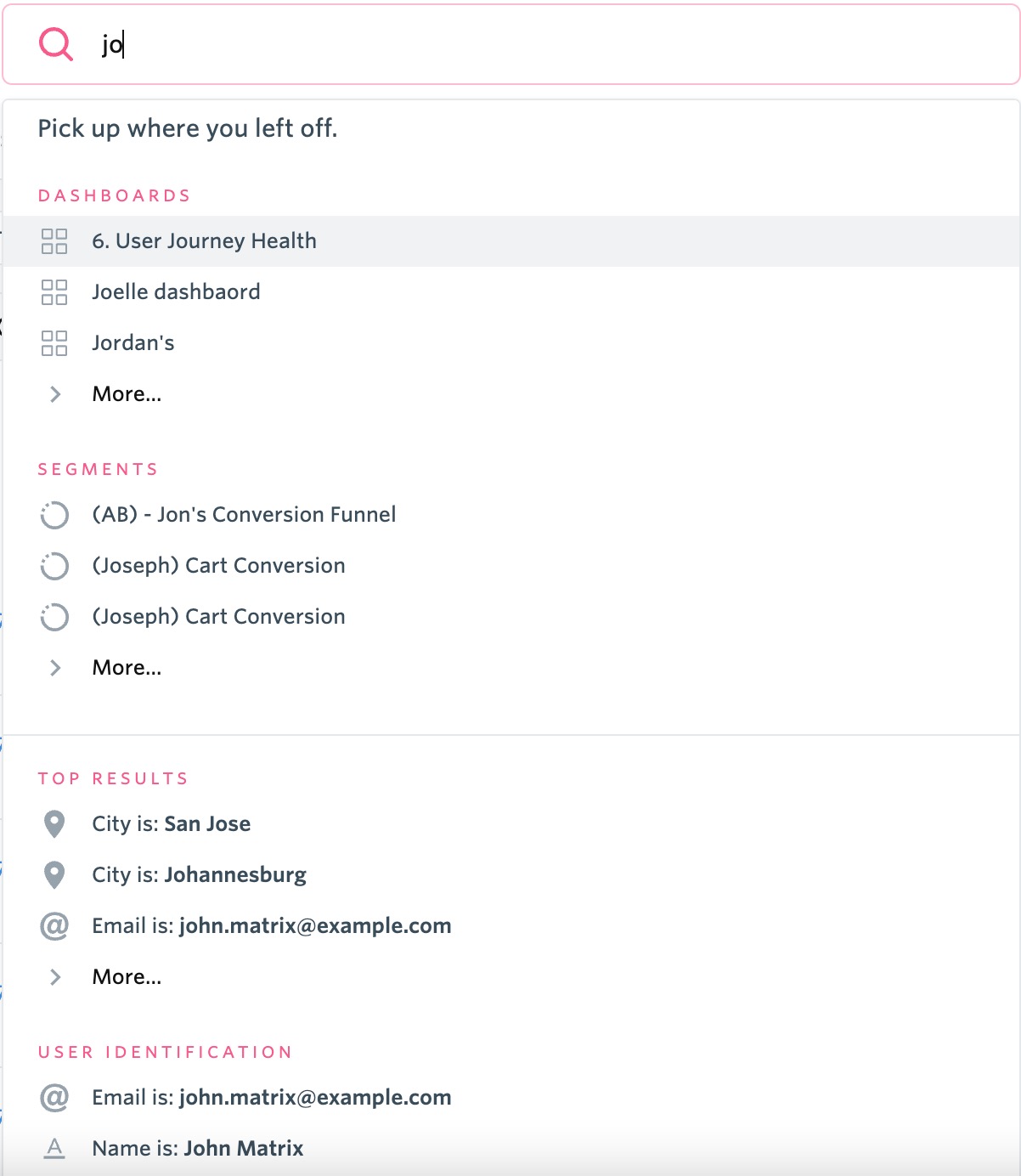The image size is (1021, 1176).
Task: Click the @ icon in the Top Results section
Action: [x=54, y=926]
